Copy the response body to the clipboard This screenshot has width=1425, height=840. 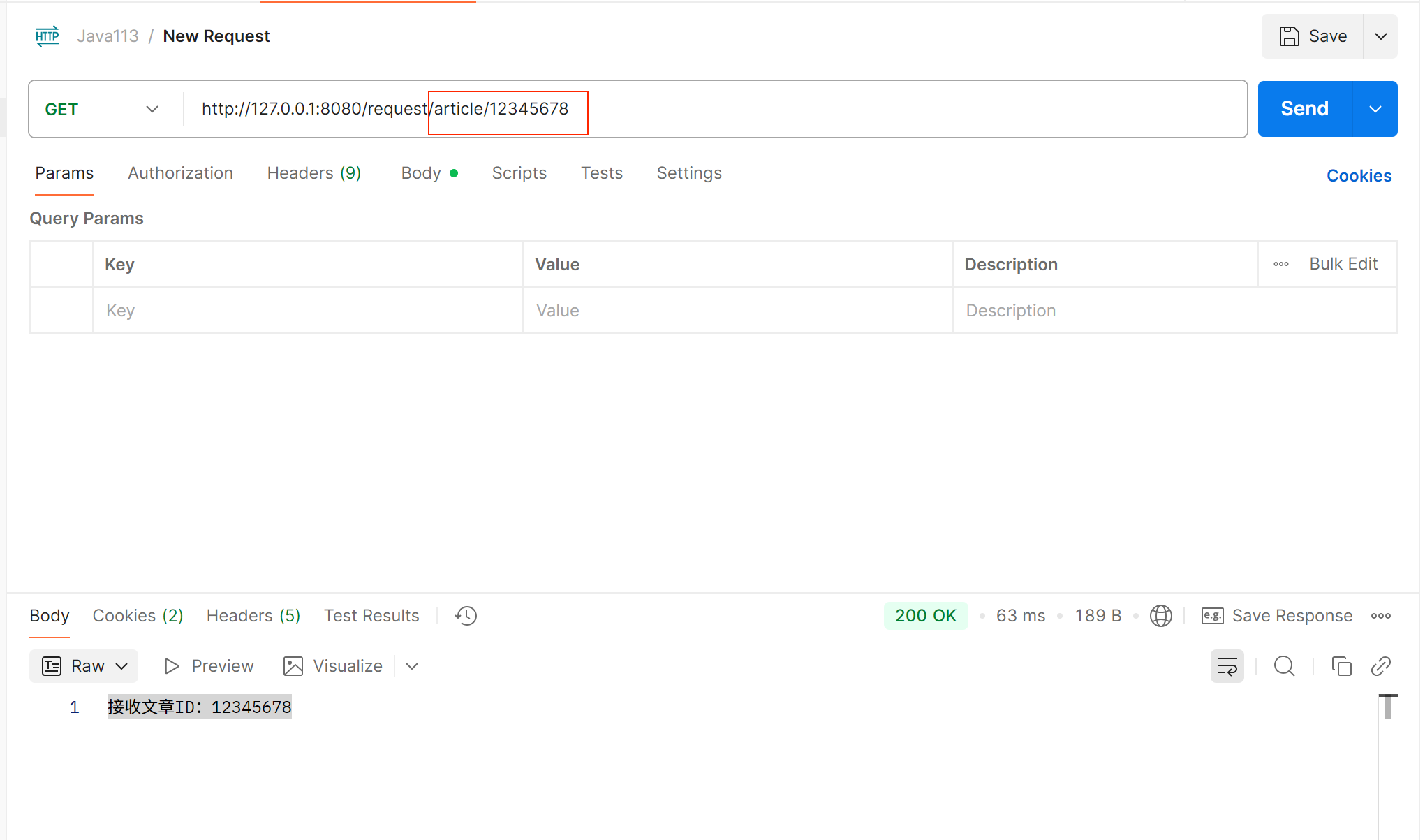click(x=1341, y=666)
